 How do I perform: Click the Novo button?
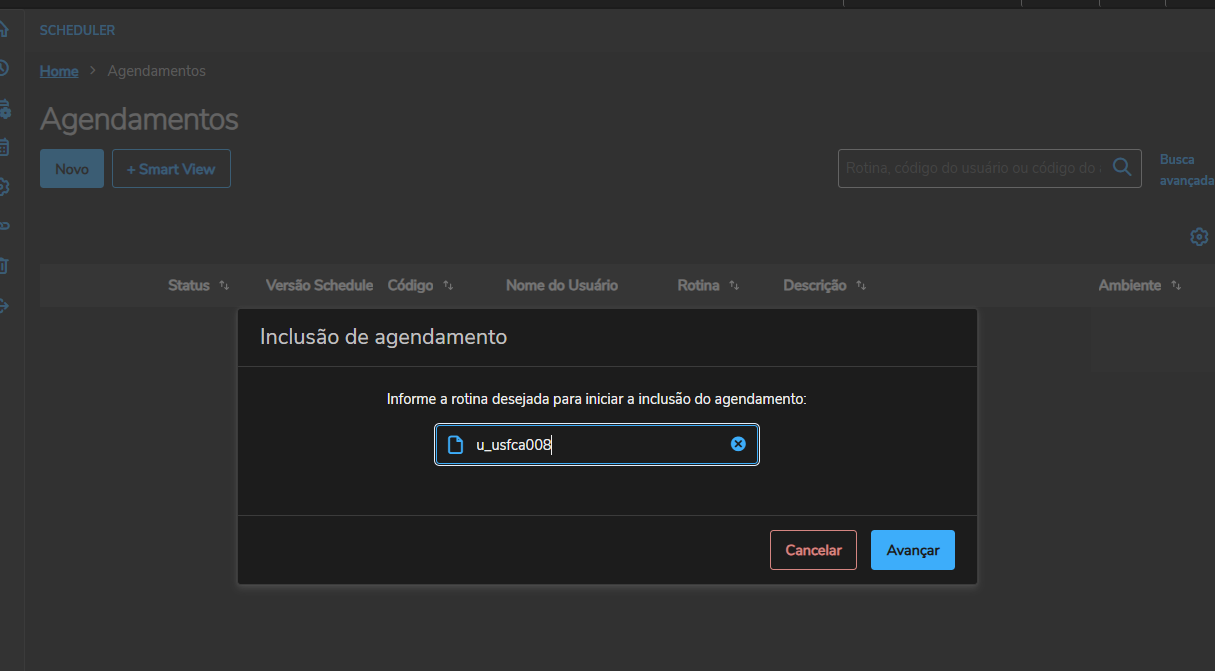pos(72,169)
